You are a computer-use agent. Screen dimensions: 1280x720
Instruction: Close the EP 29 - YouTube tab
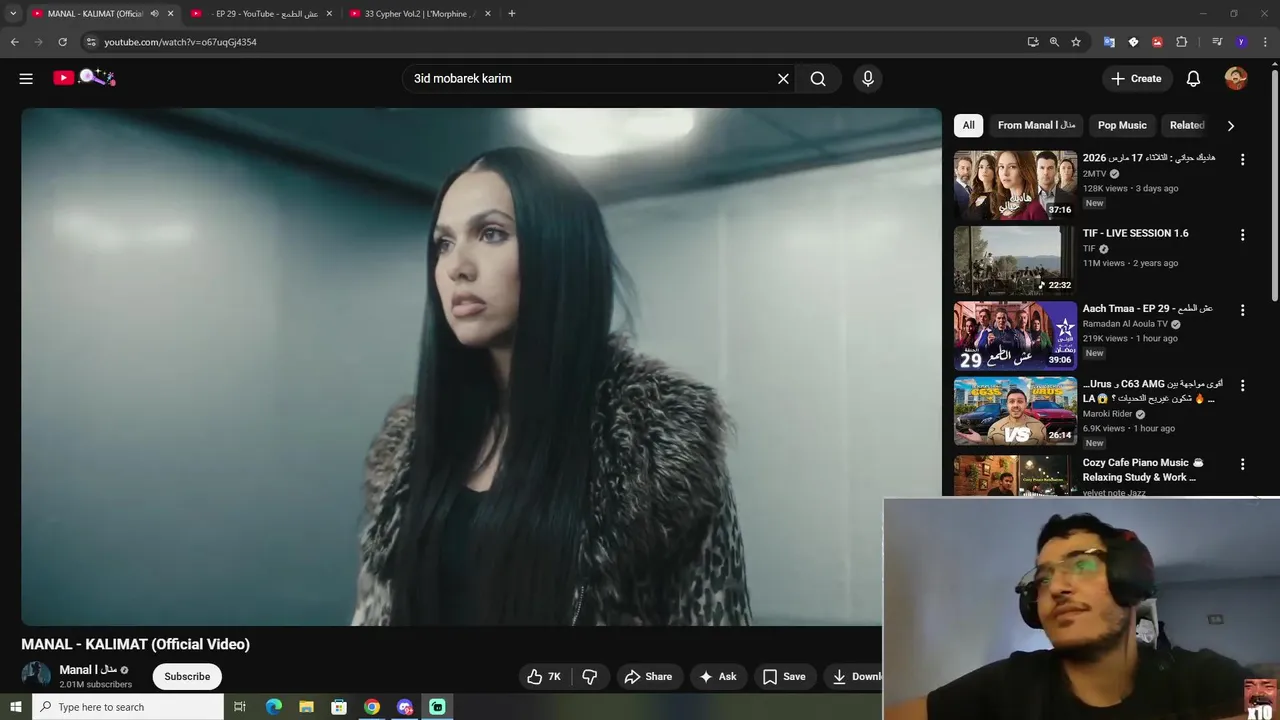point(329,13)
